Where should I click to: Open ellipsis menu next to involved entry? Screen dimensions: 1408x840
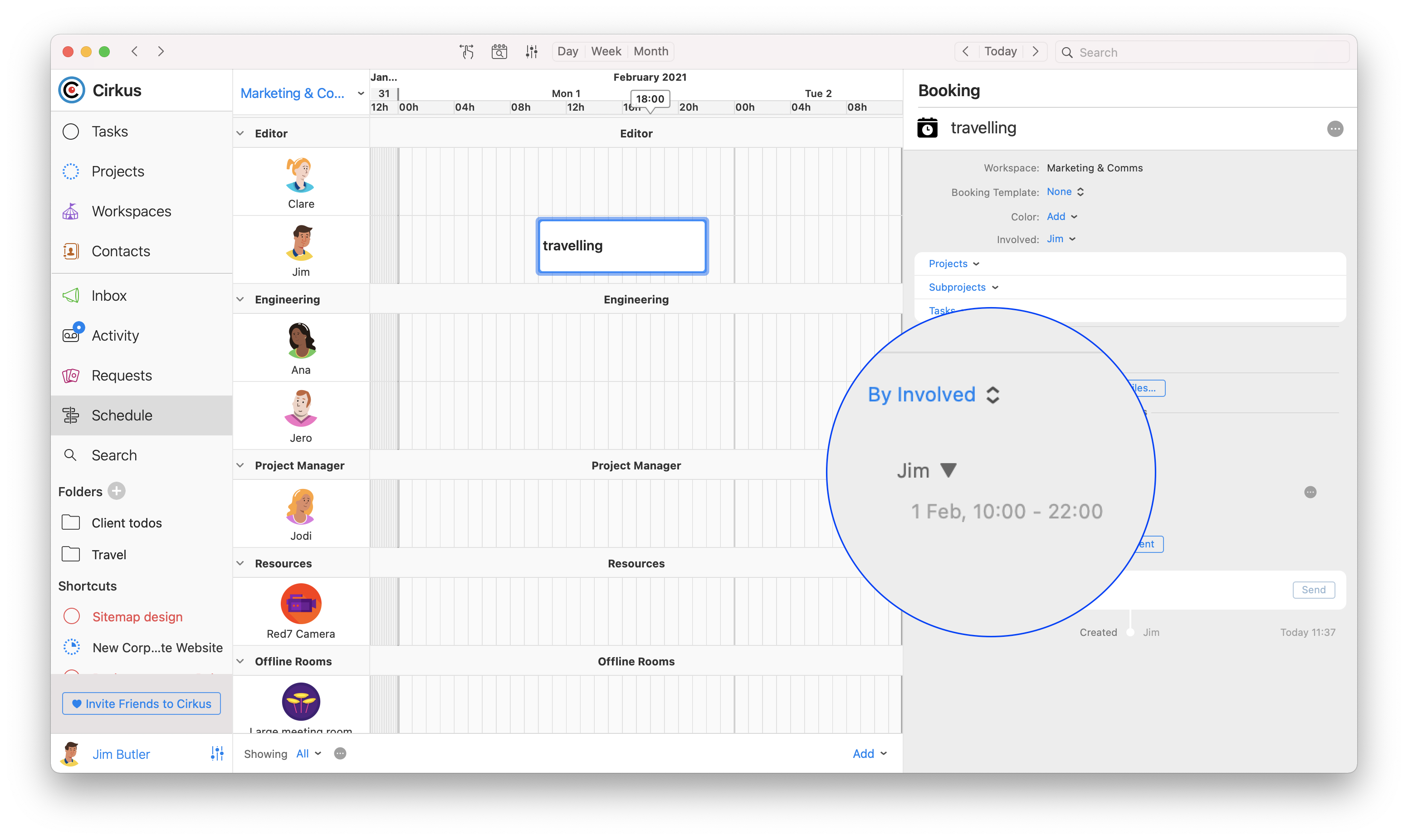tap(1310, 492)
